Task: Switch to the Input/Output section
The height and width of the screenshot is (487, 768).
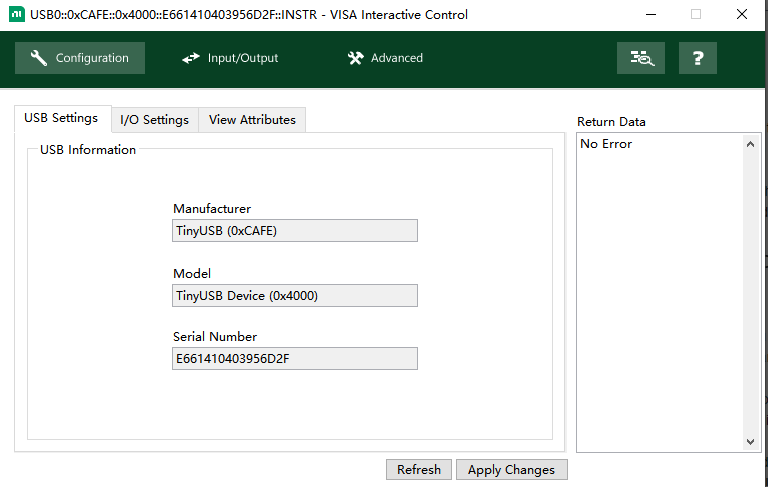Action: [x=230, y=58]
